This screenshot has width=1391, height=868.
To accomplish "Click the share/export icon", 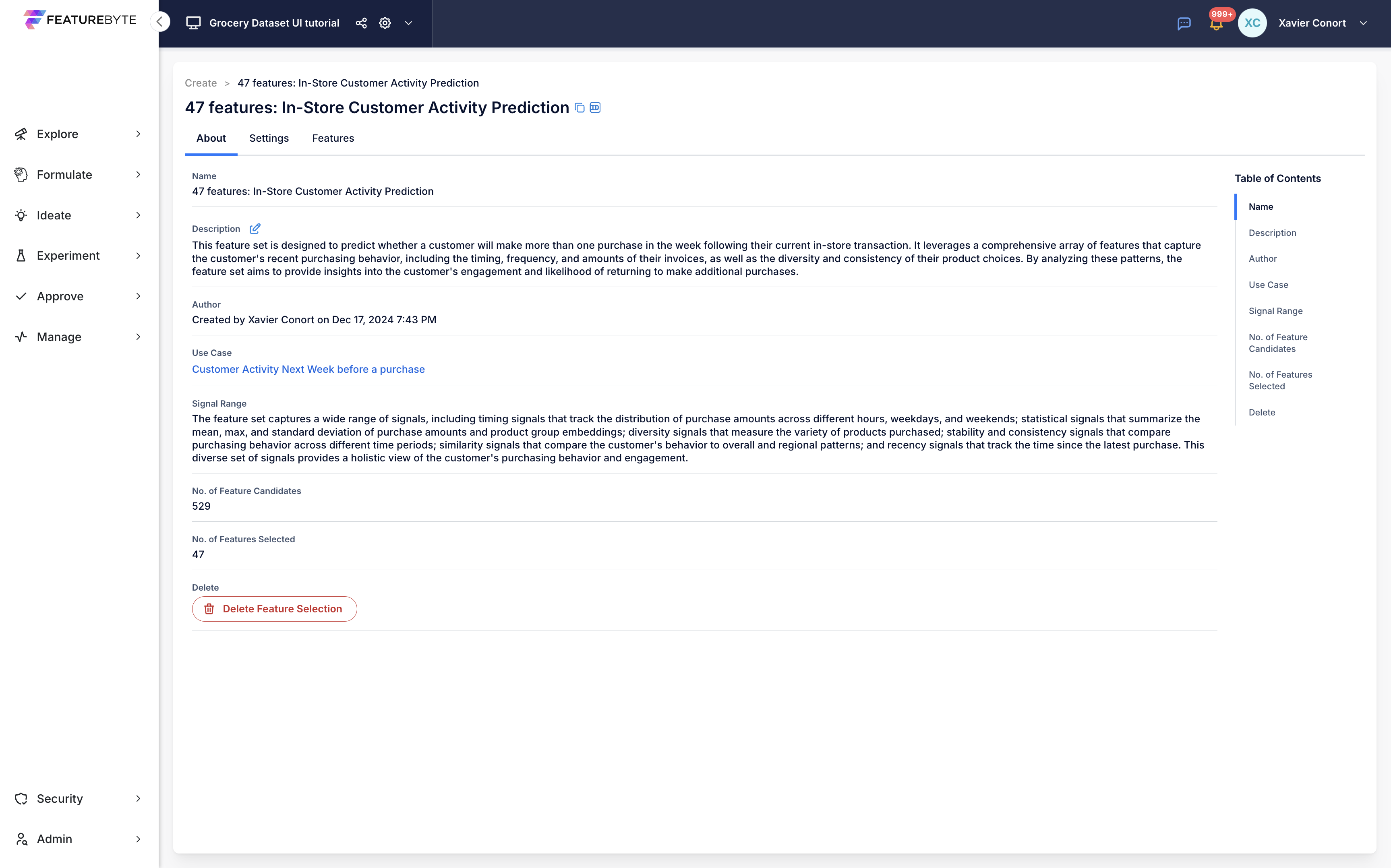I will point(361,23).
